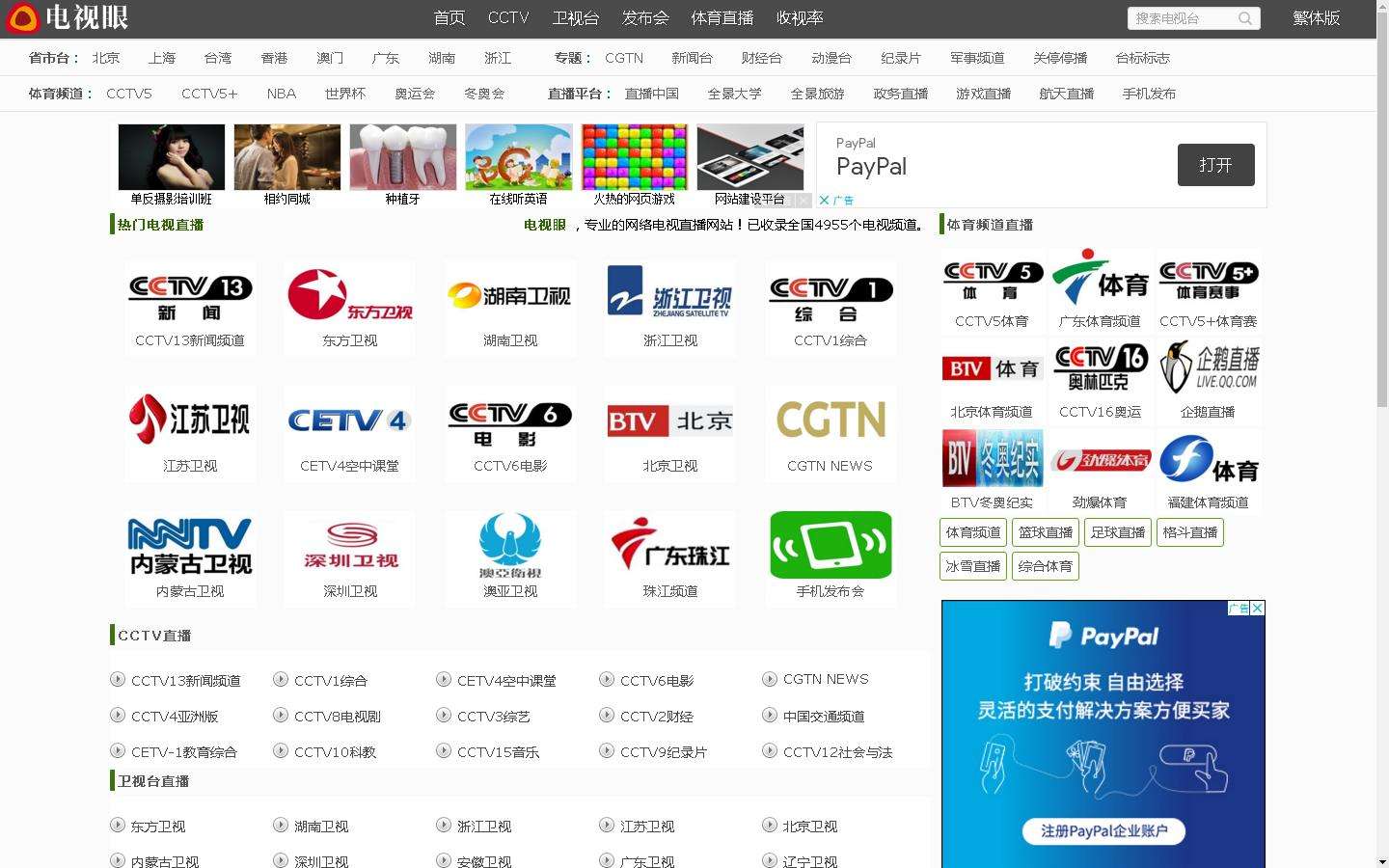Open the 澳亚卫视 logo
Image resolution: width=1389 pixels, height=868 pixels.
point(510,546)
